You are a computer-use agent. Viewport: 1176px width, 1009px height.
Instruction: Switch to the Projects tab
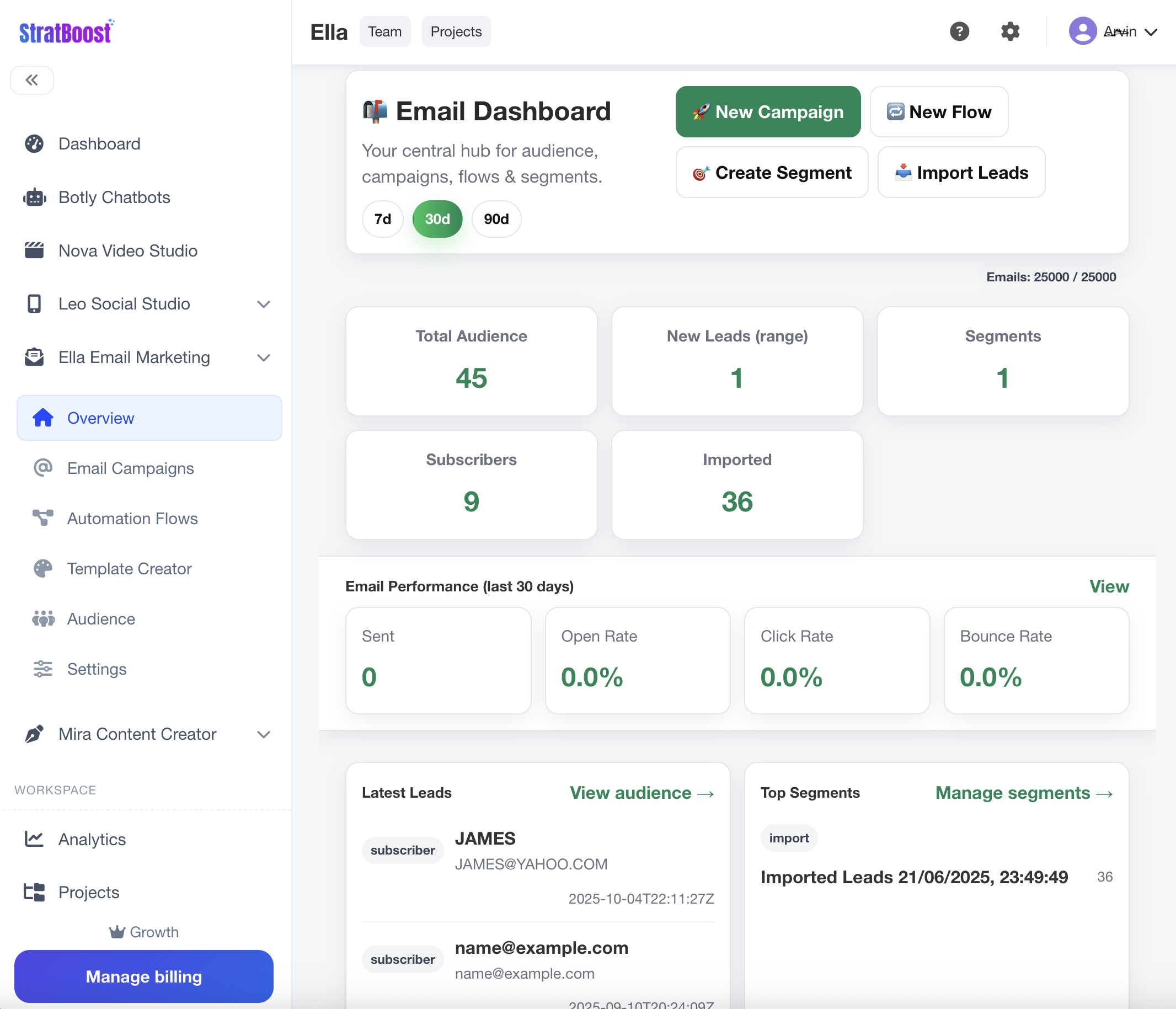pos(455,31)
